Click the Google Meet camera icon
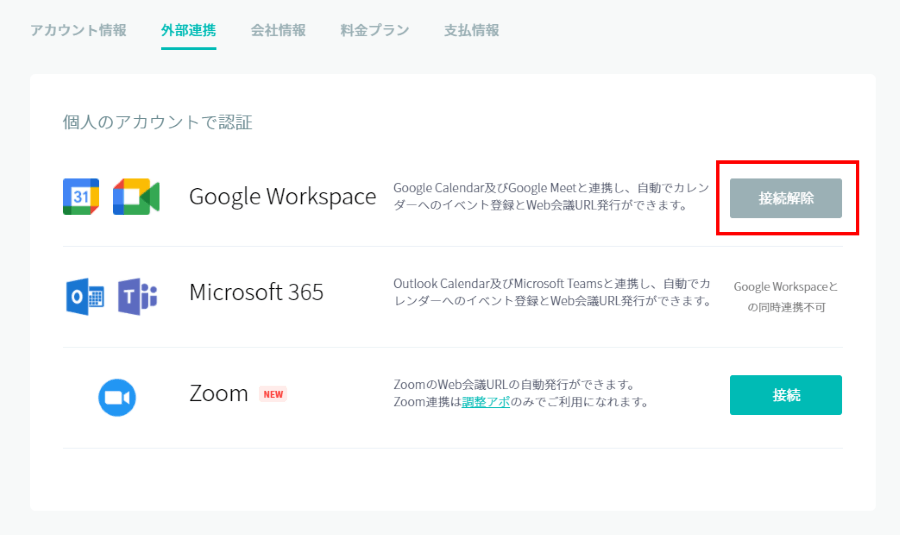The image size is (900, 535). [136, 197]
